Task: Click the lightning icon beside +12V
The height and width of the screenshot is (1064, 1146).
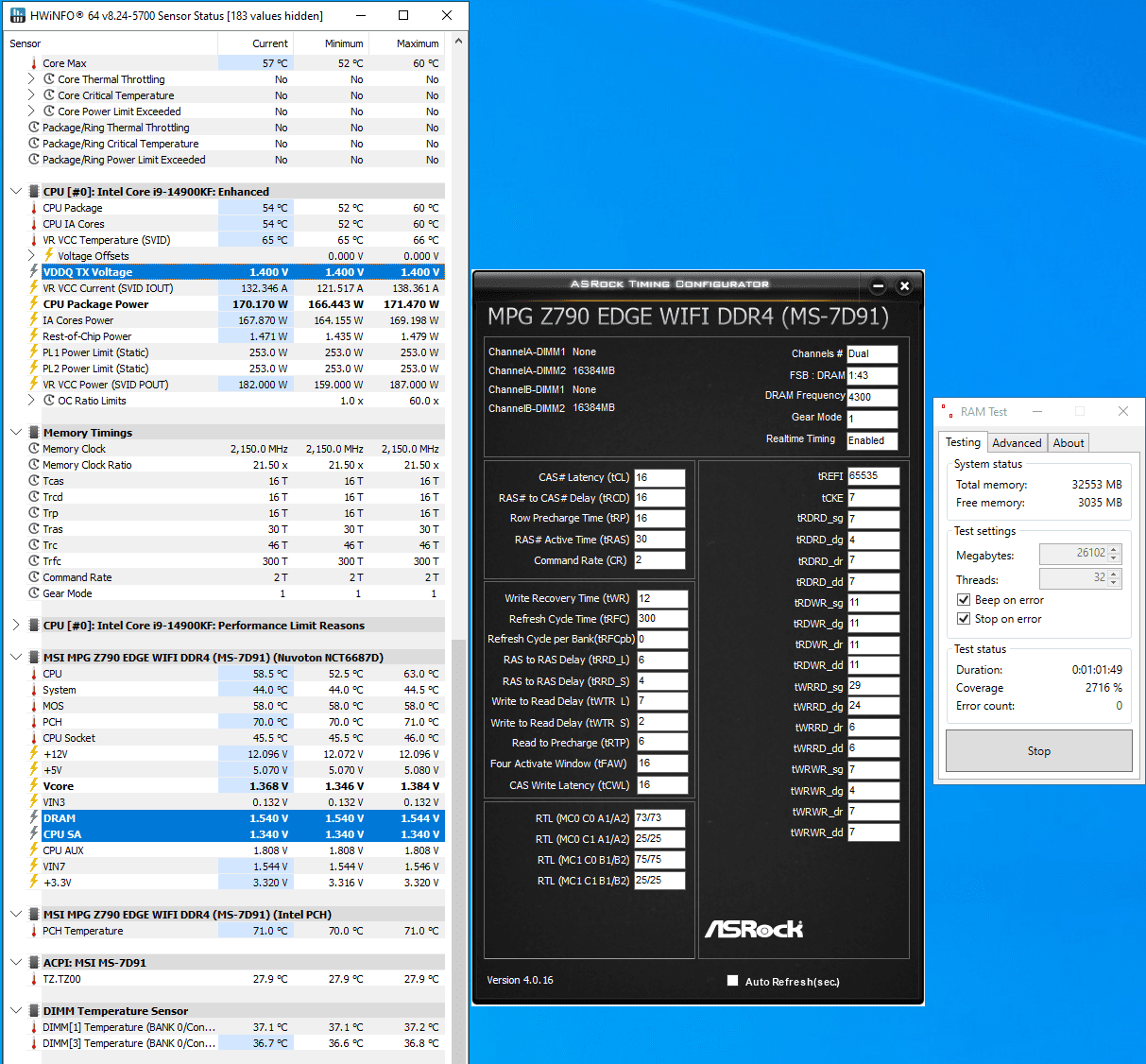Action: point(34,754)
